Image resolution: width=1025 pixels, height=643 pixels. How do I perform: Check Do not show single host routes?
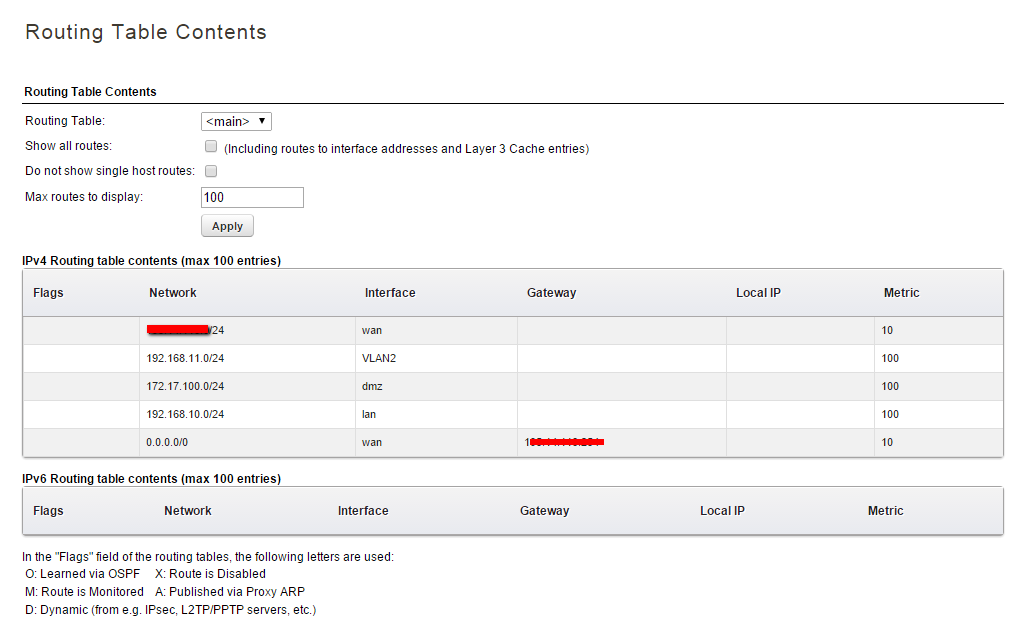(211, 171)
